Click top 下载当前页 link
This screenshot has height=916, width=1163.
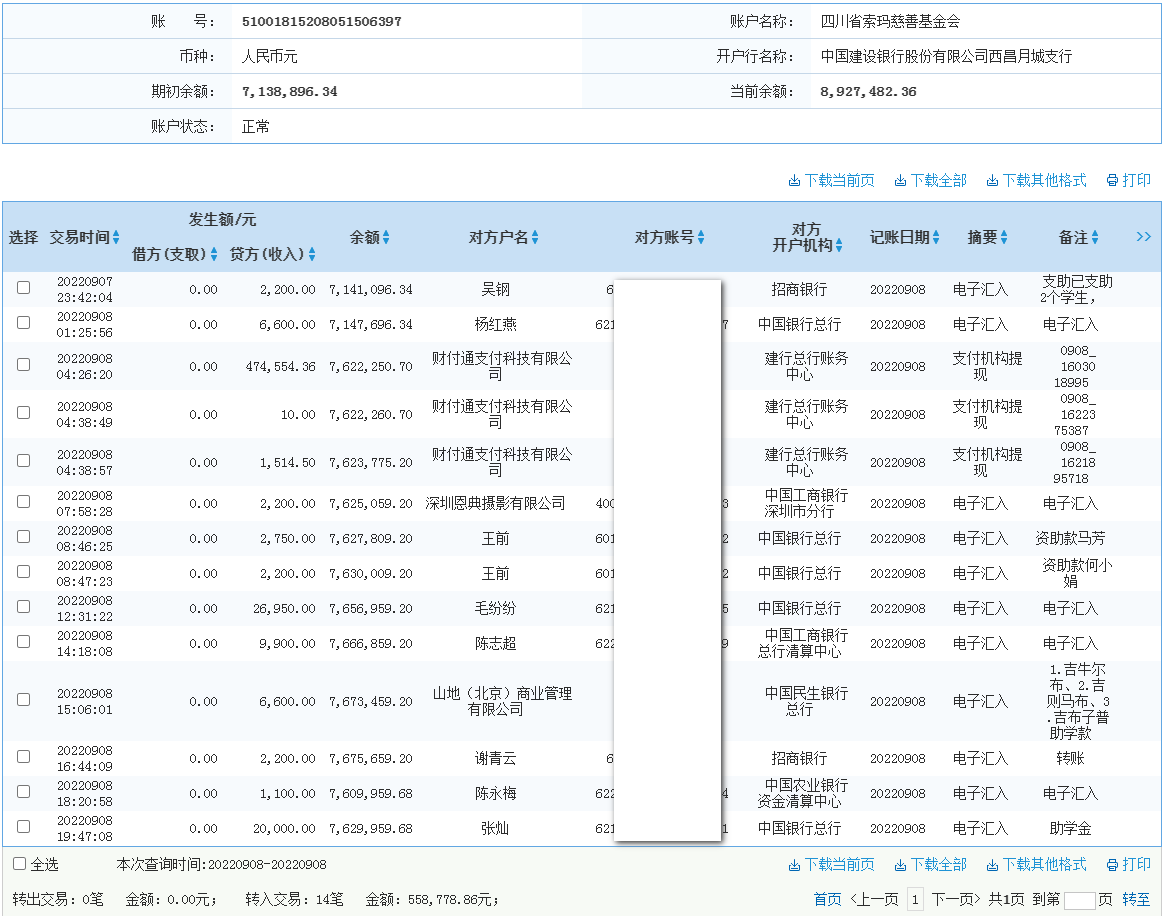pyautogui.click(x=840, y=180)
